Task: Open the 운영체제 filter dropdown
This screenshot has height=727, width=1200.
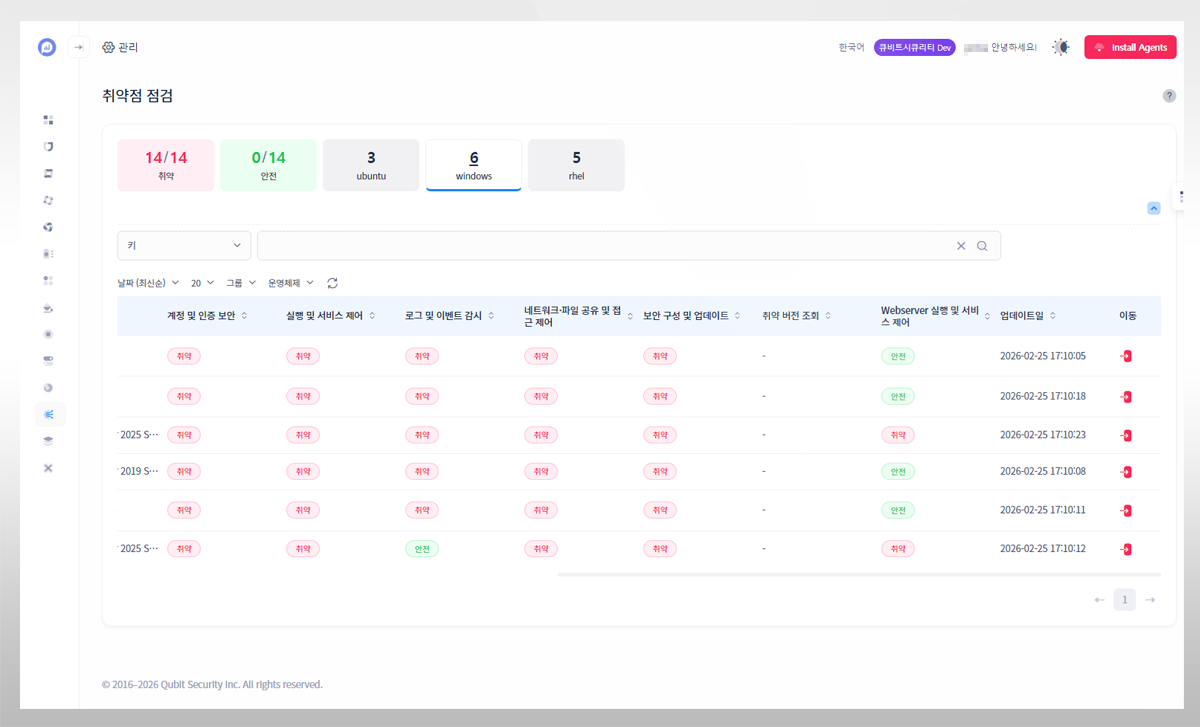Action: [290, 283]
